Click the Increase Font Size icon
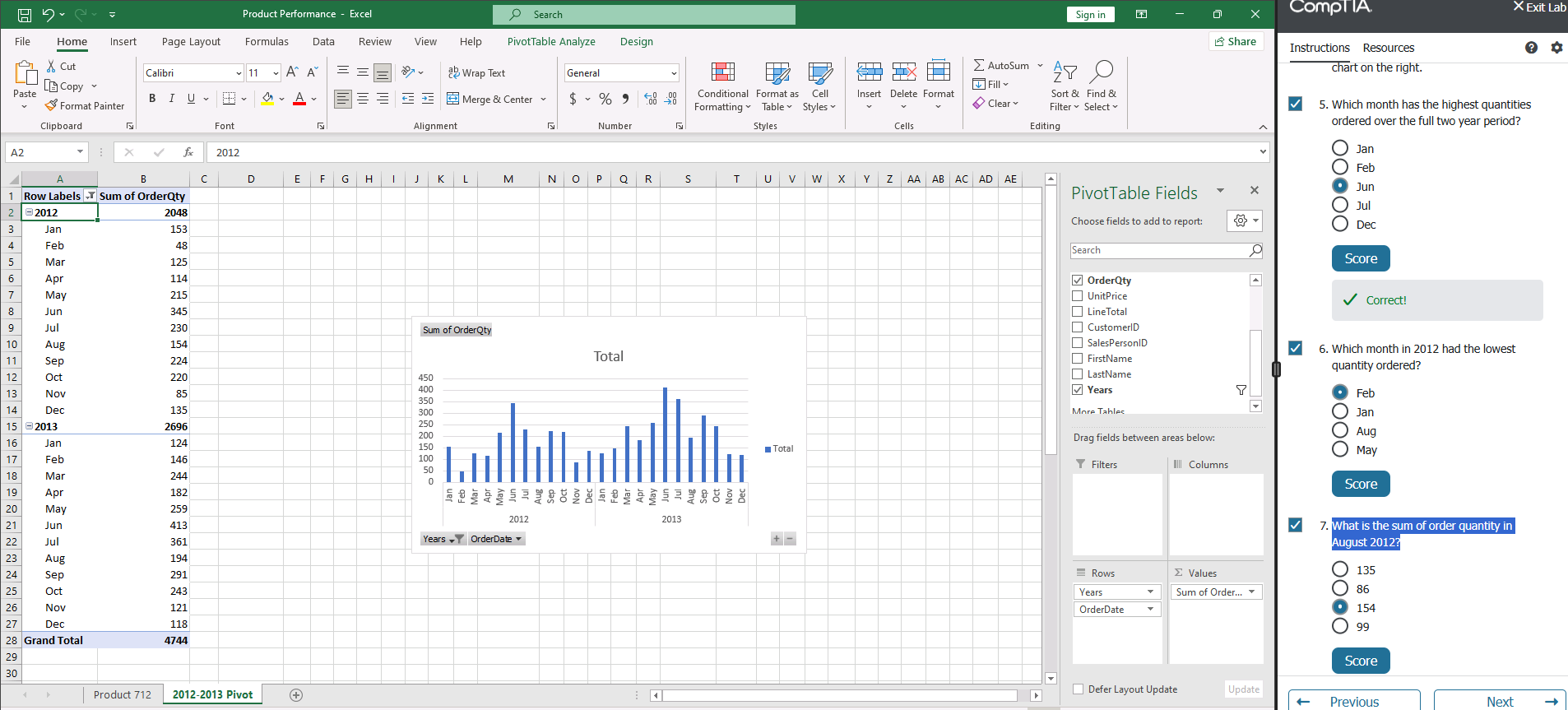Viewport: 1568px width, 710px height. (x=292, y=72)
